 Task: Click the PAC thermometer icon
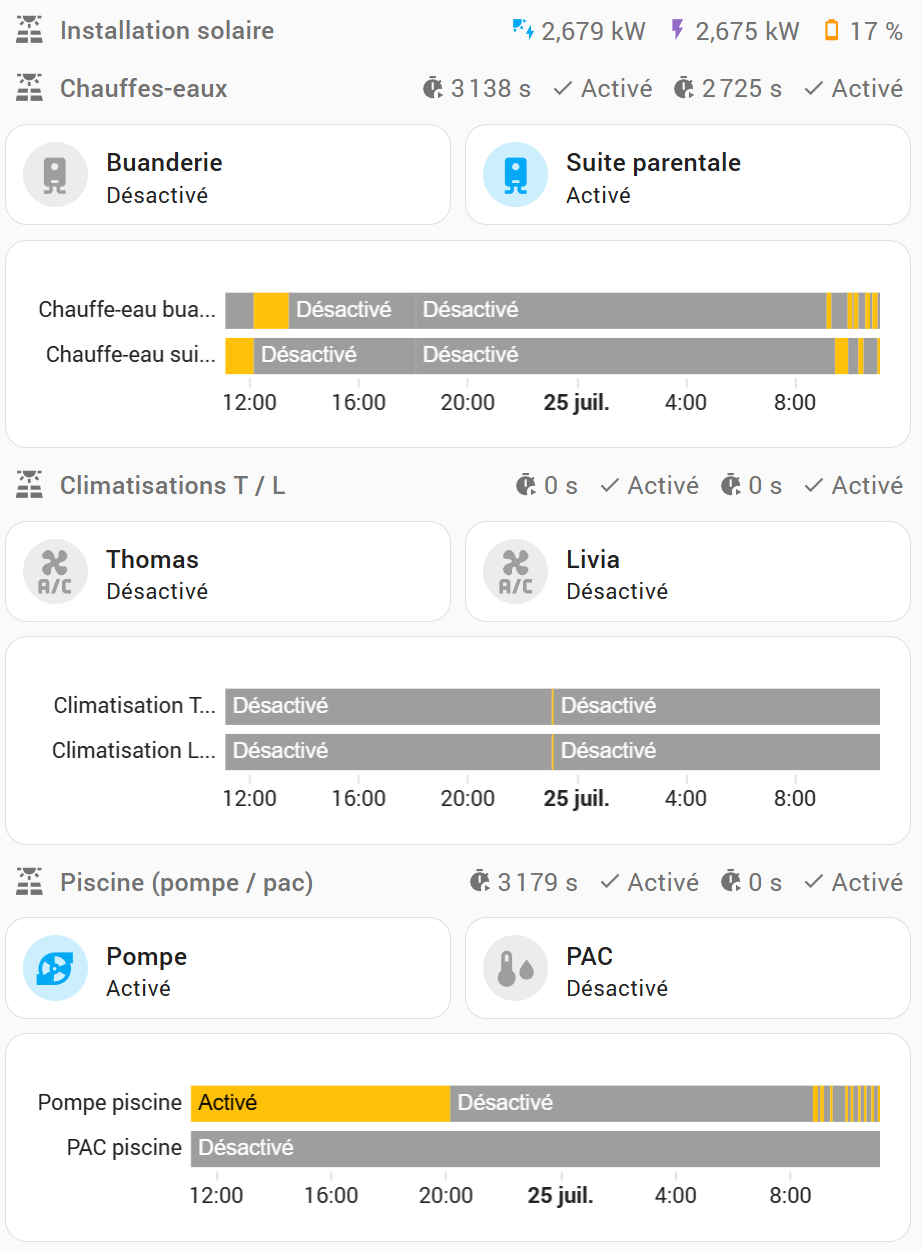pos(515,968)
